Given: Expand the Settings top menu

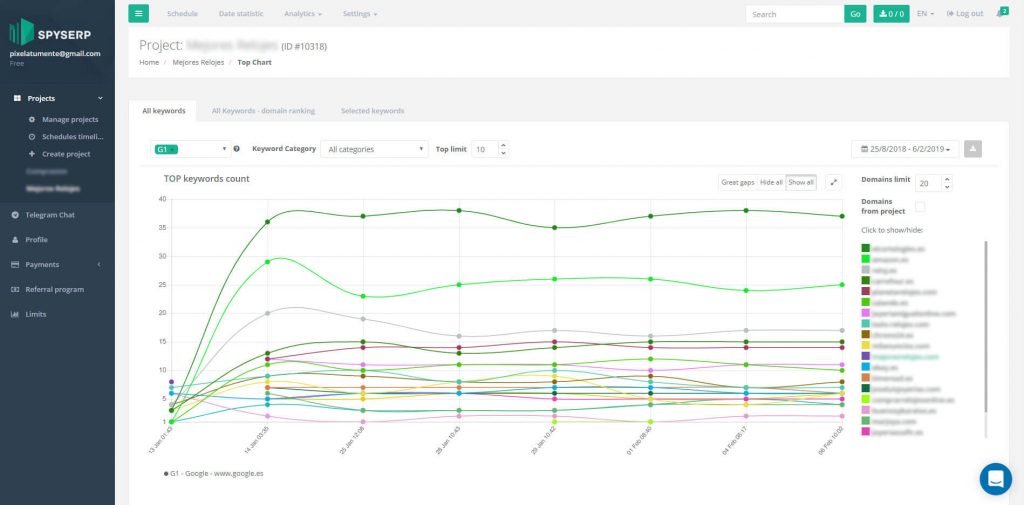Looking at the screenshot, I should [x=360, y=14].
